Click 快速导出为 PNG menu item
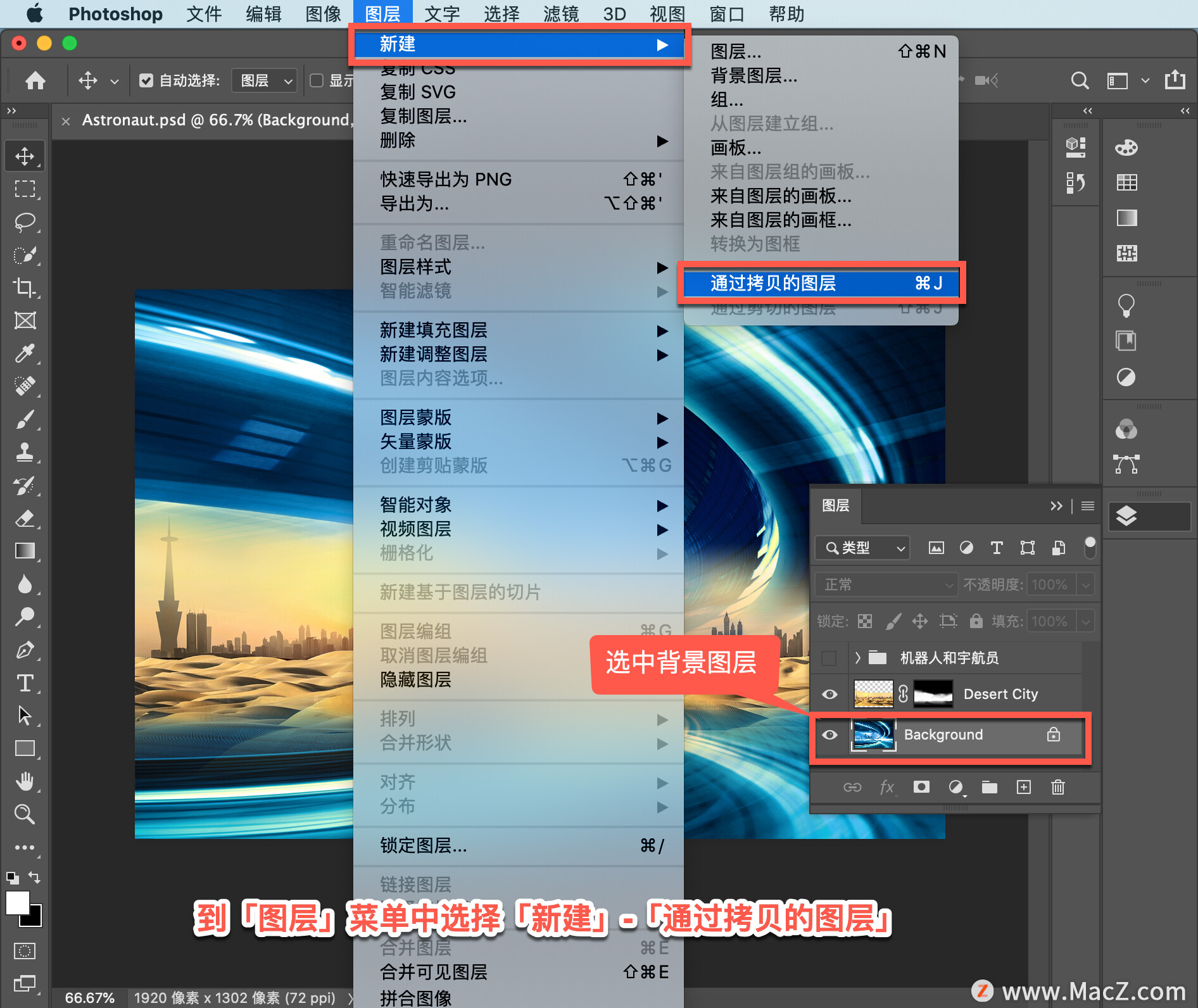Screen dimensions: 1198x1008 tap(519, 180)
